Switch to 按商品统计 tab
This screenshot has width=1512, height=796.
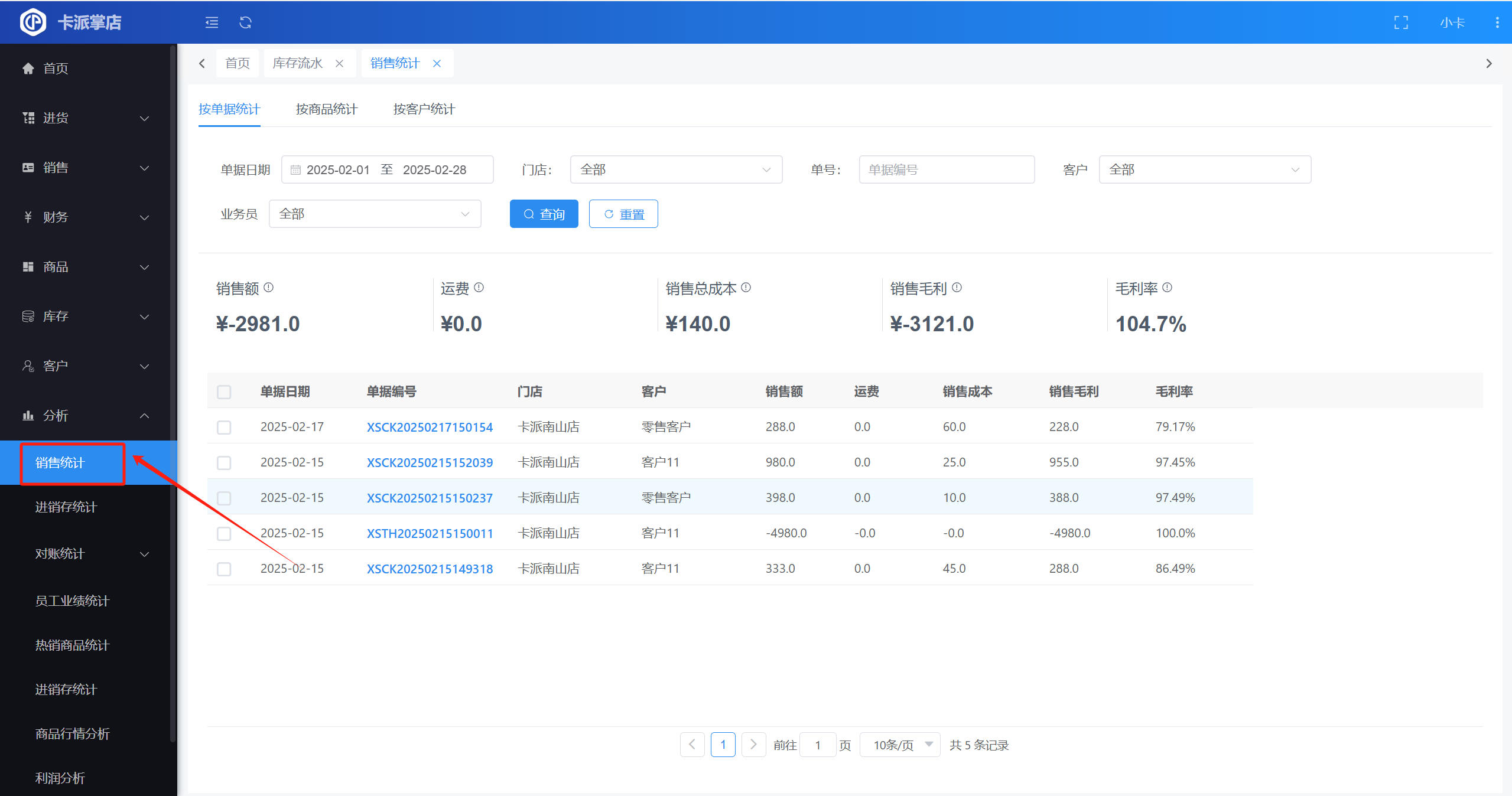click(326, 109)
